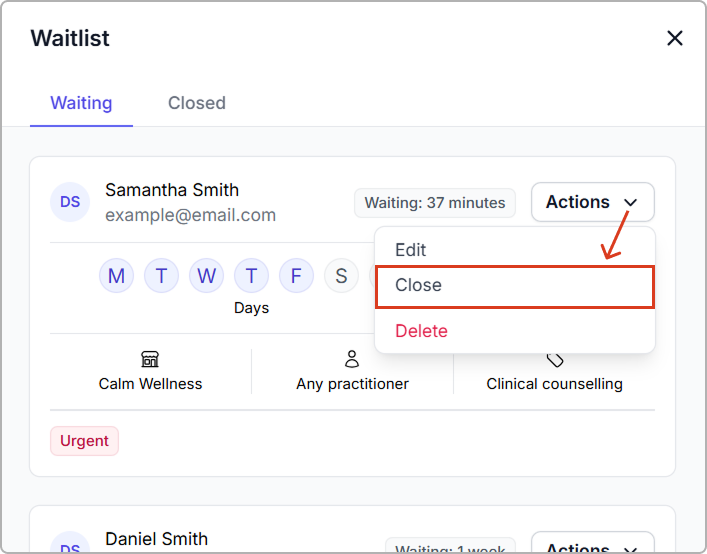Viewport: 707px width, 554px height.
Task: Click the Clinical counselling tag icon
Action: coord(554,360)
